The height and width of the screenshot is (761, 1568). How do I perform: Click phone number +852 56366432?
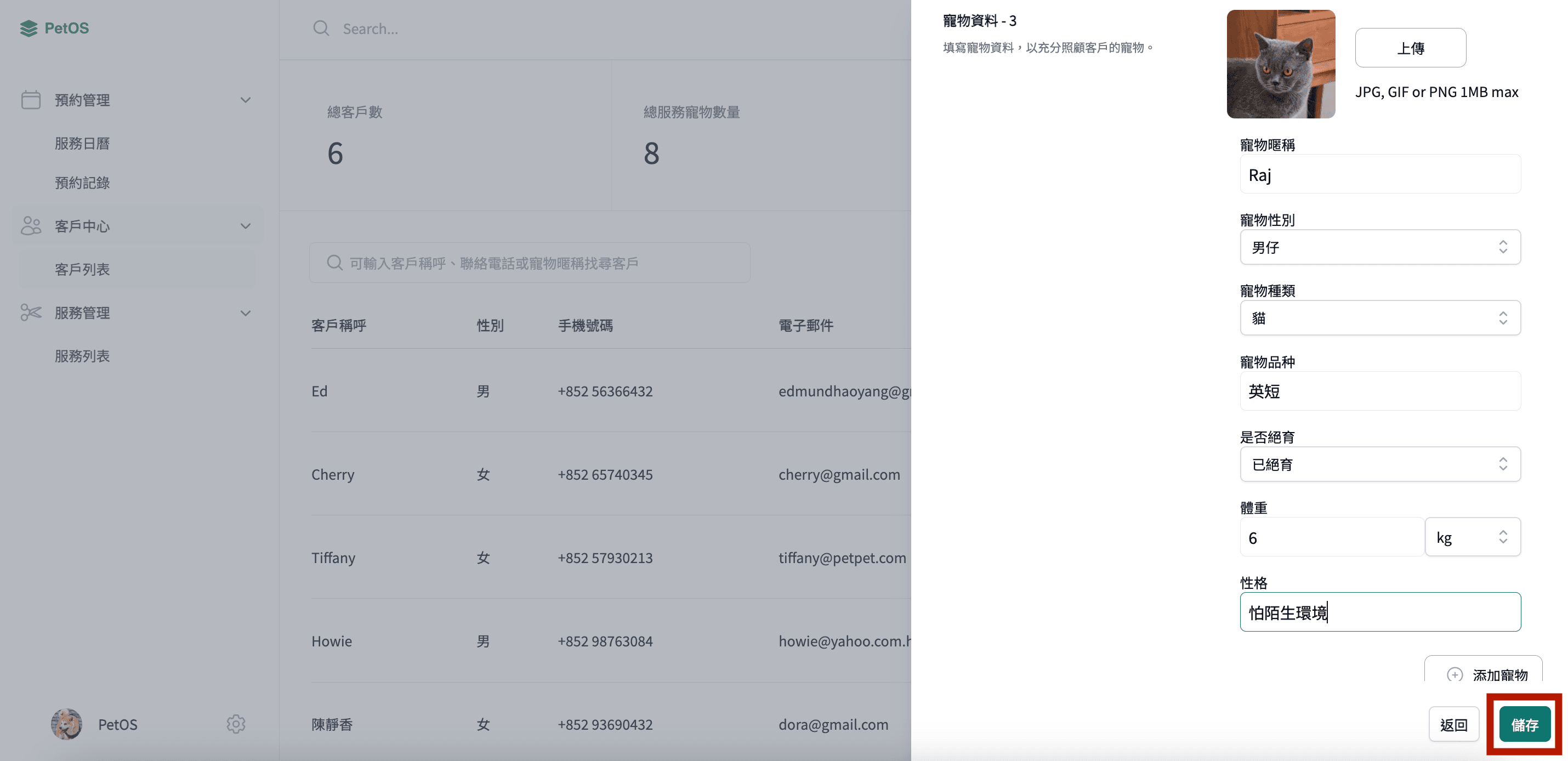coord(605,391)
